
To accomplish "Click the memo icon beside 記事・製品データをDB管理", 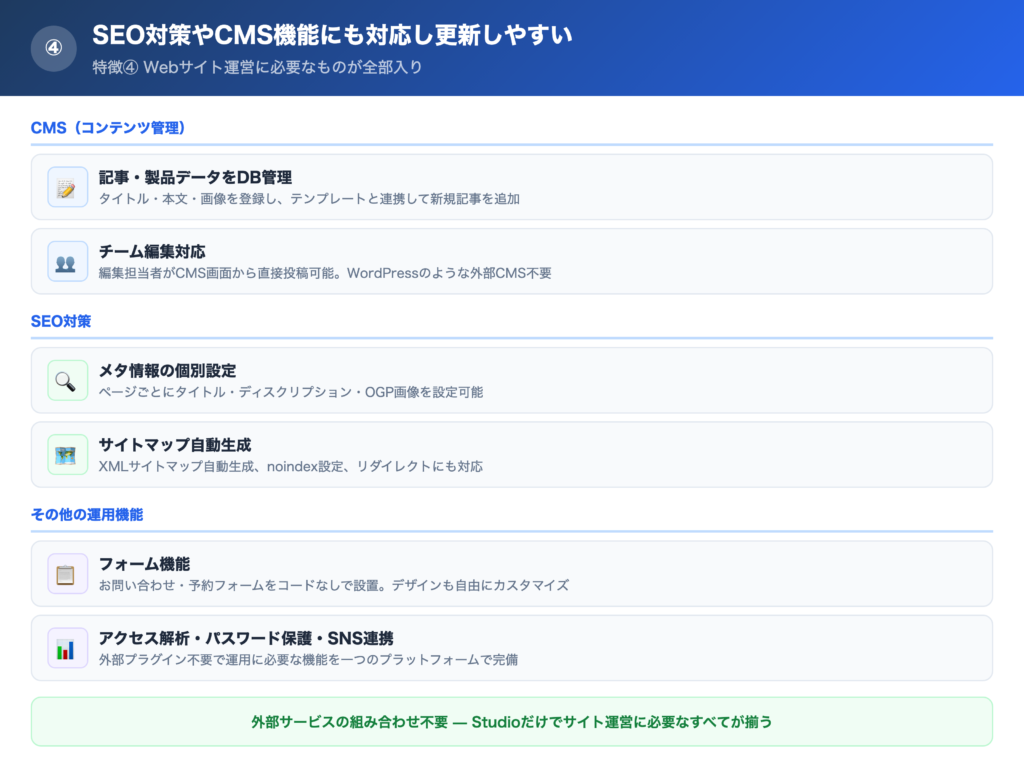I will 66,186.
